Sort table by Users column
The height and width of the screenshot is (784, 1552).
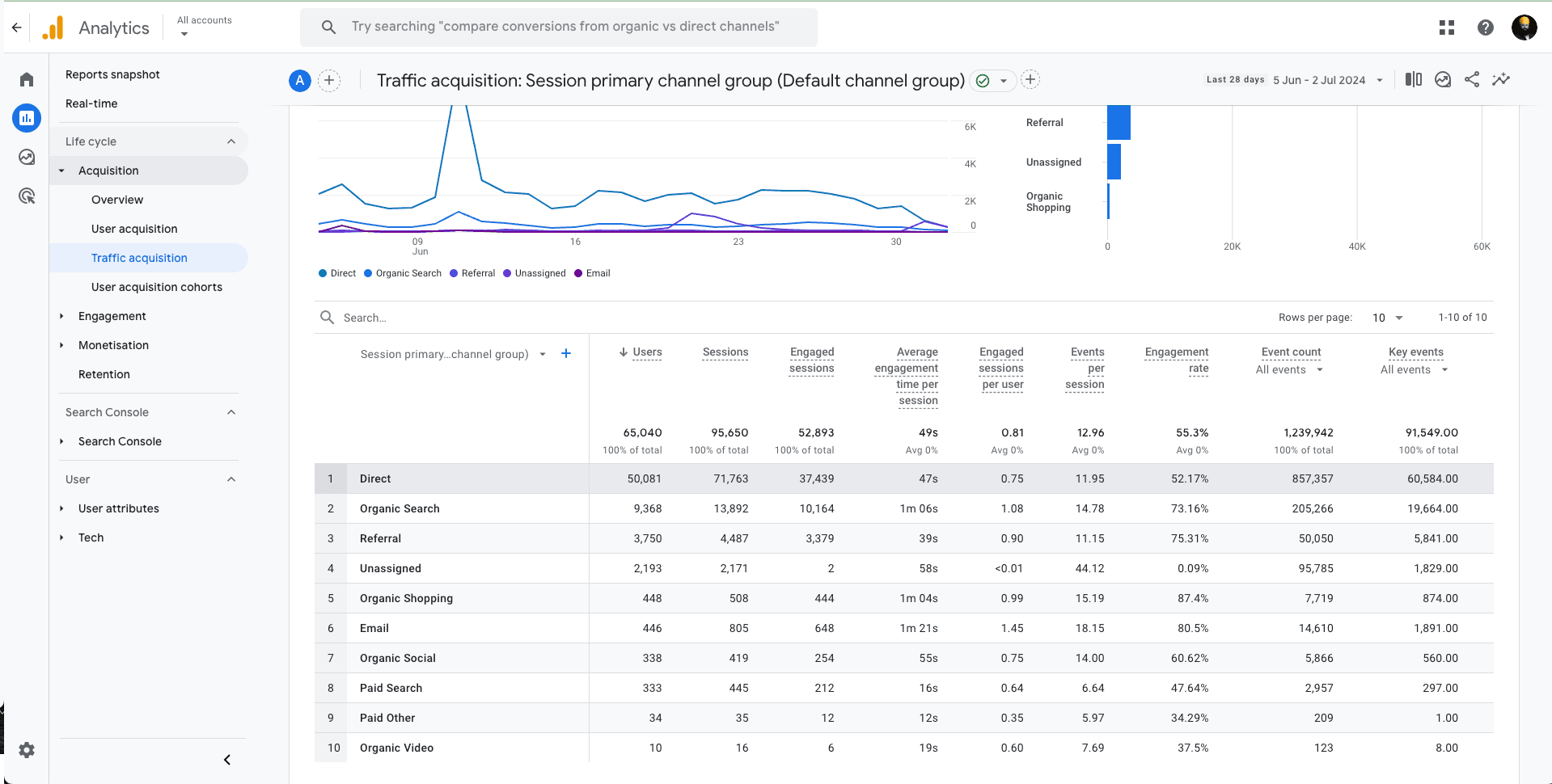pyautogui.click(x=647, y=352)
